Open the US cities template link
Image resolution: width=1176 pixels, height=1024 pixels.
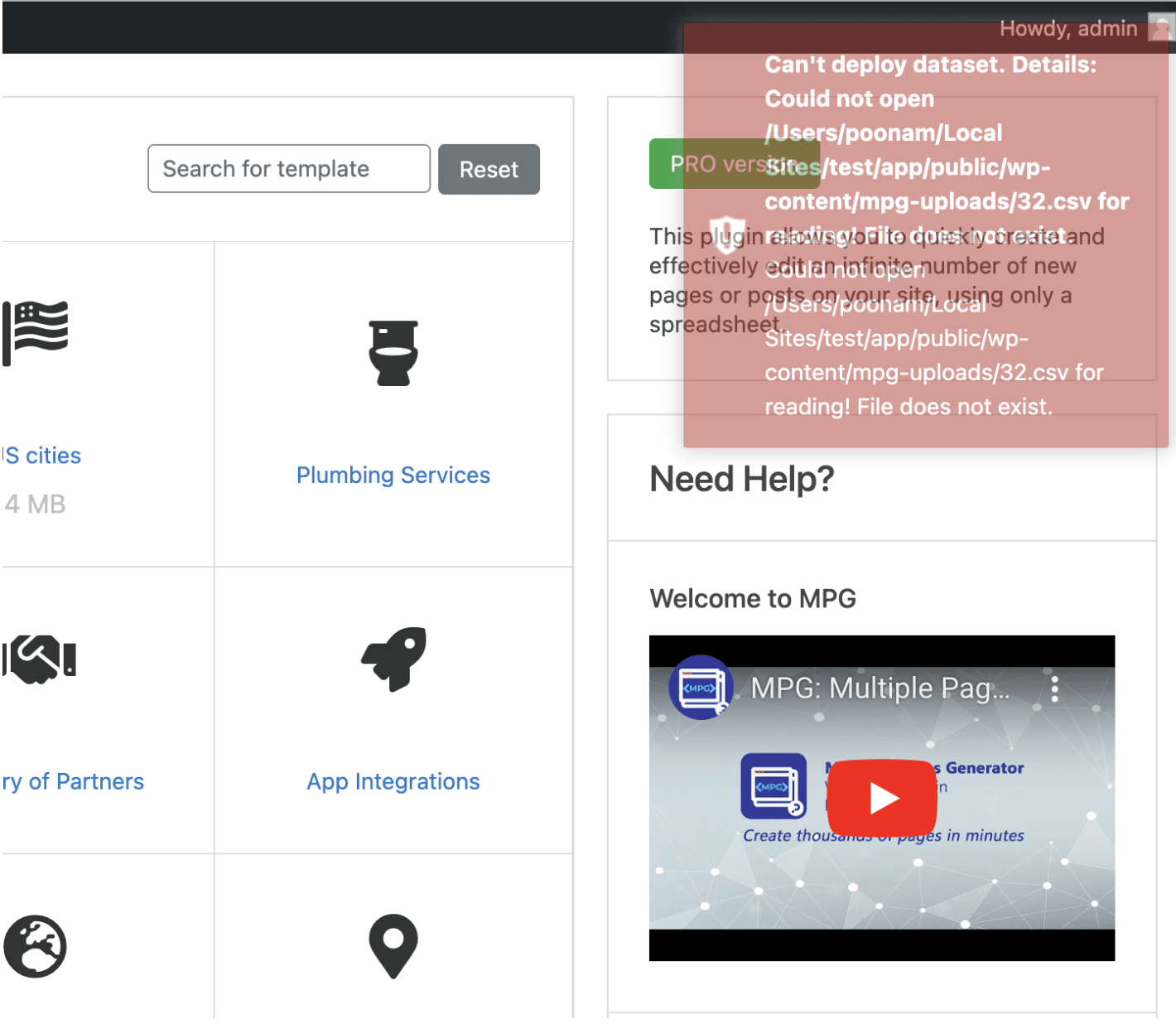point(43,456)
